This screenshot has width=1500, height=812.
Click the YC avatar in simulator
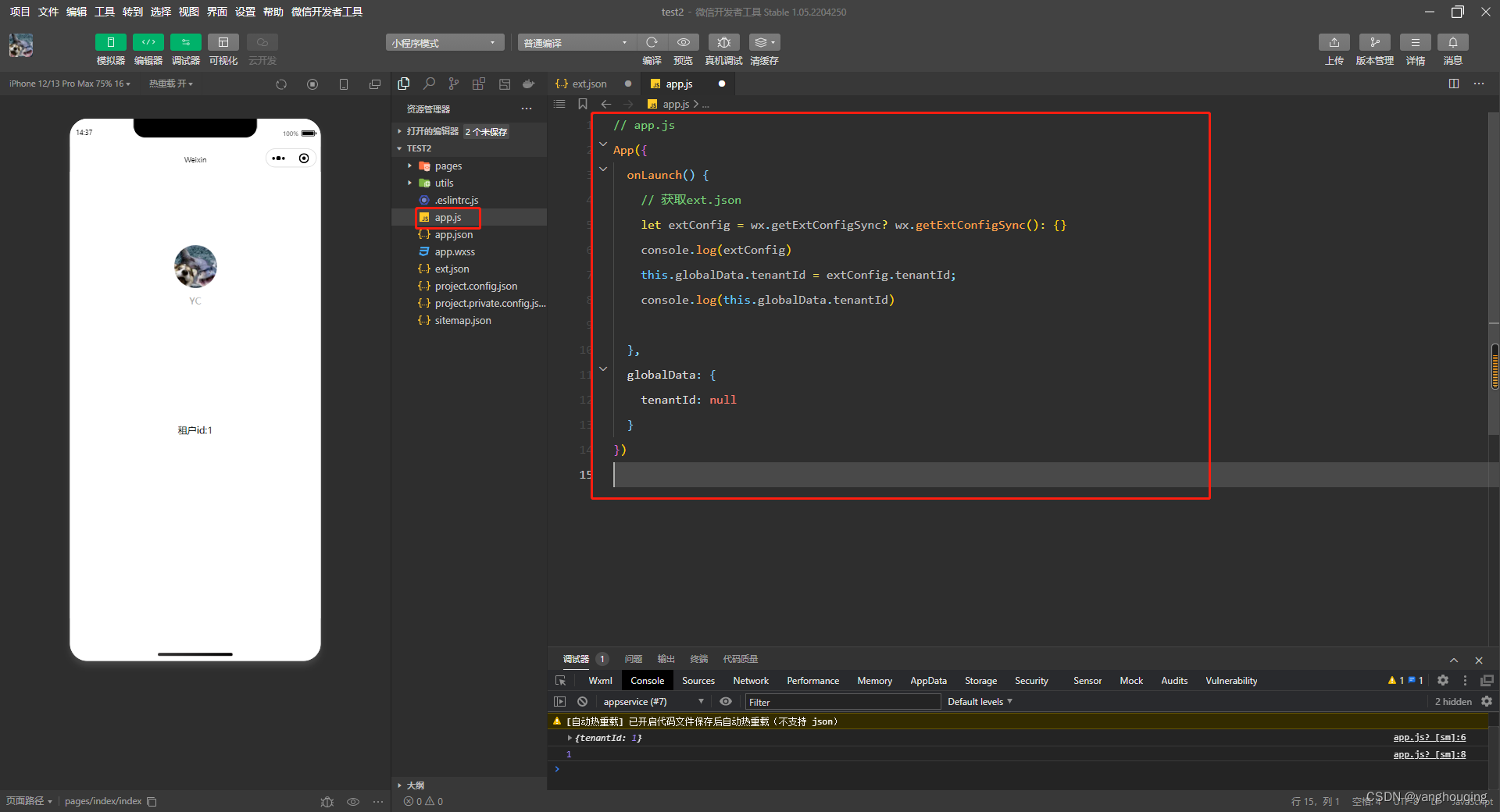tap(195, 266)
